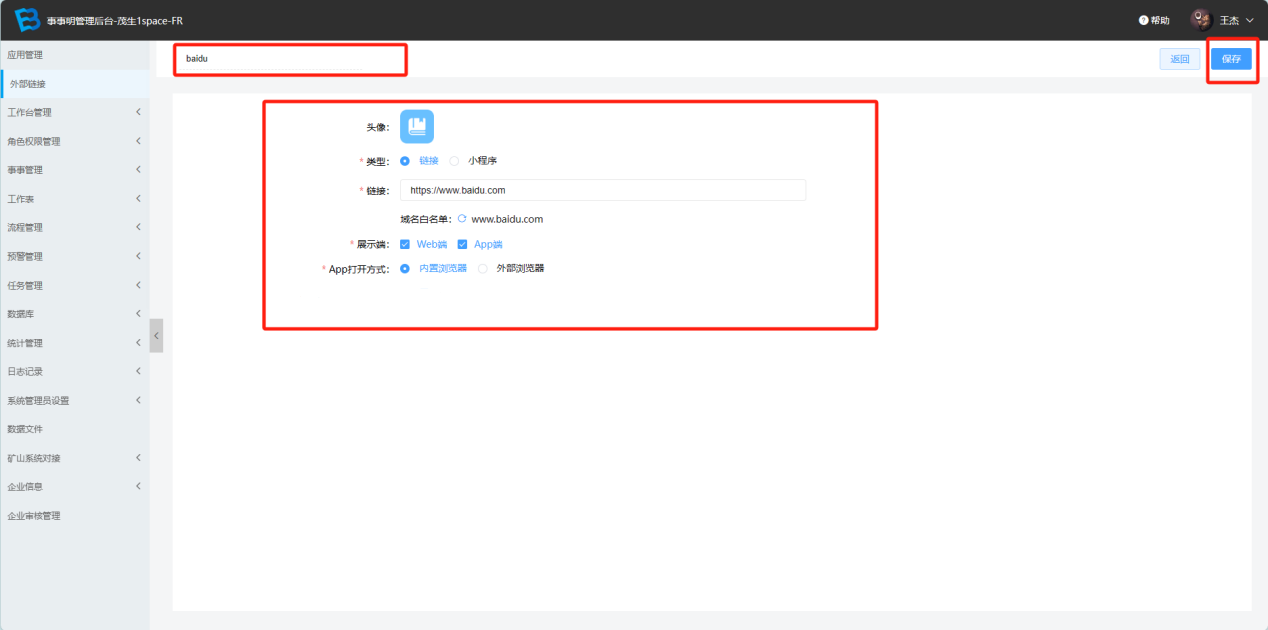Screen dimensions: 1268x630
Task: Click the 王杰 user avatar
Action: 1201,20
